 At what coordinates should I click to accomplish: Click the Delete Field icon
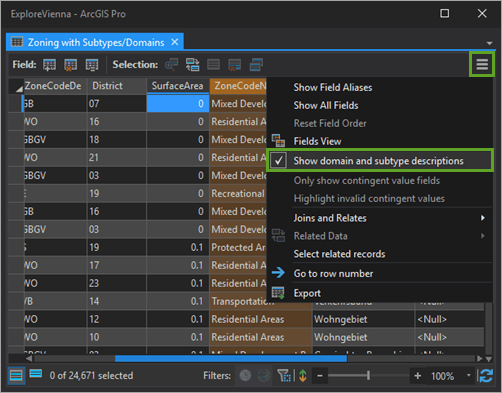[x=70, y=65]
